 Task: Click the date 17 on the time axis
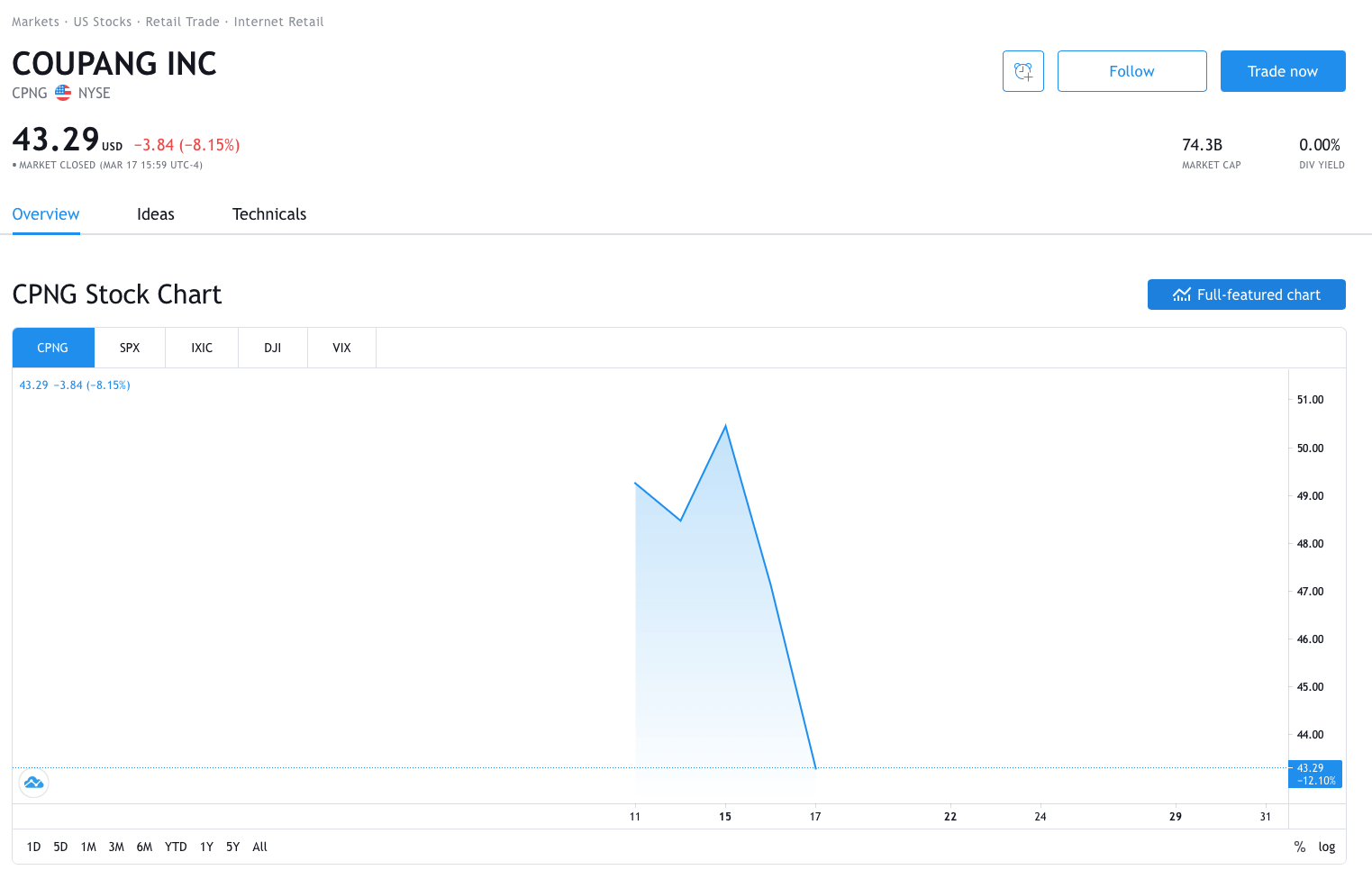click(815, 816)
